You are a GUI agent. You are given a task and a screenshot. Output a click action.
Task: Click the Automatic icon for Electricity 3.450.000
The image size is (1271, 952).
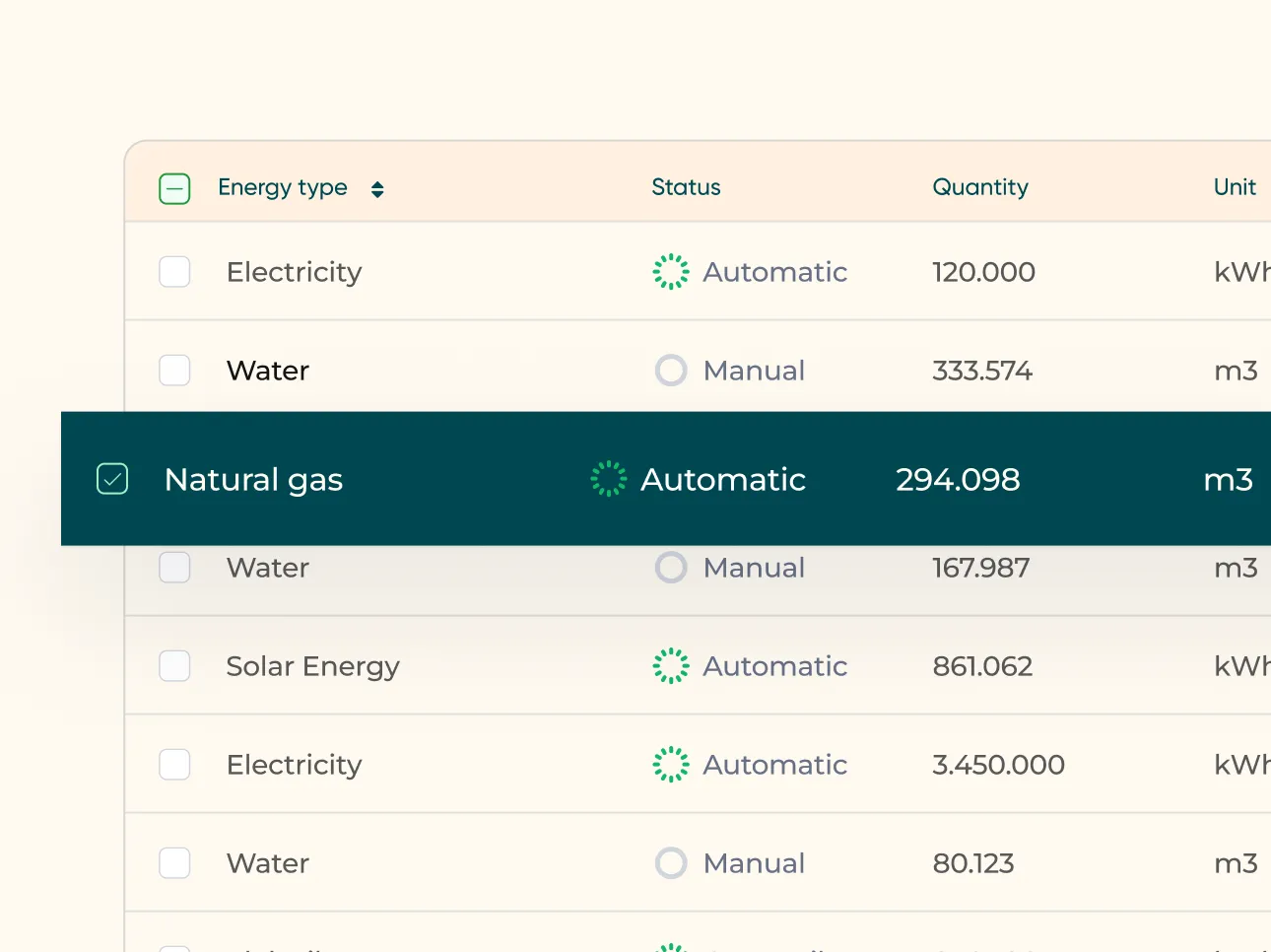pos(671,765)
